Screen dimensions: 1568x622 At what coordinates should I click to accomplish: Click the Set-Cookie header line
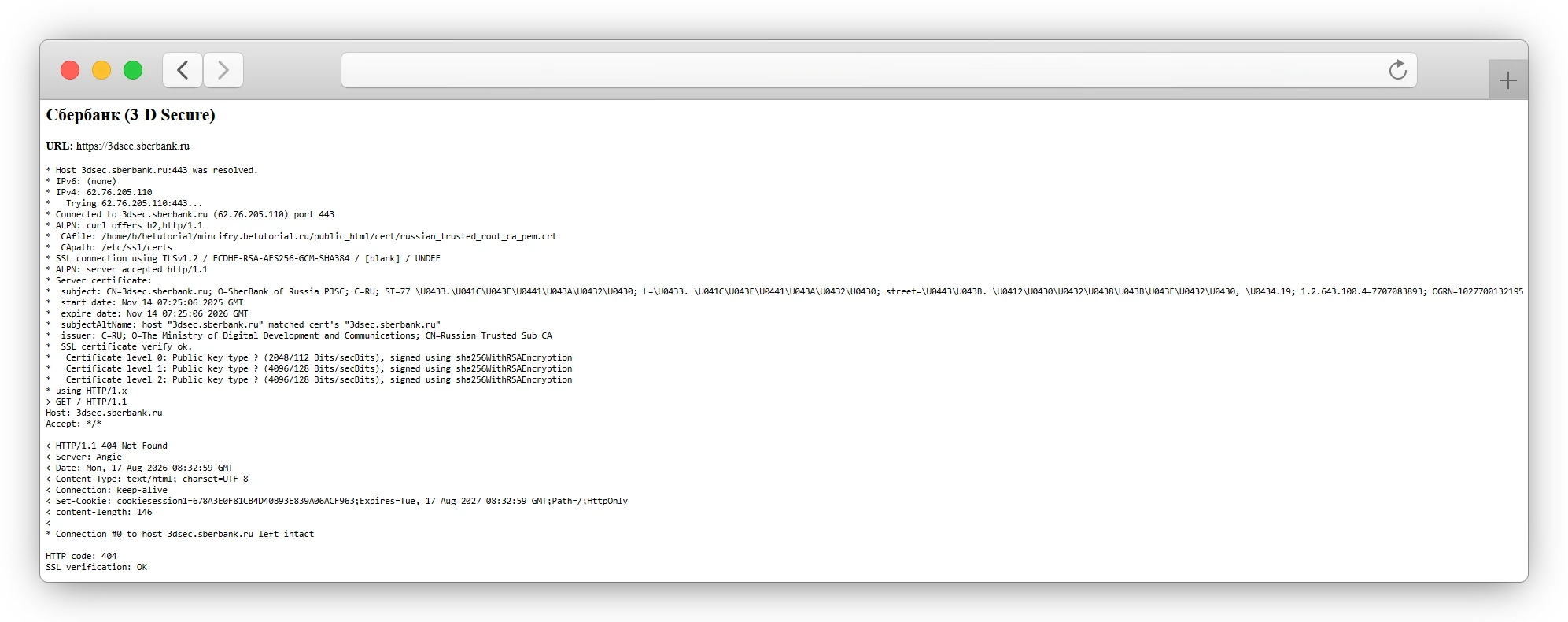pyautogui.click(x=337, y=501)
